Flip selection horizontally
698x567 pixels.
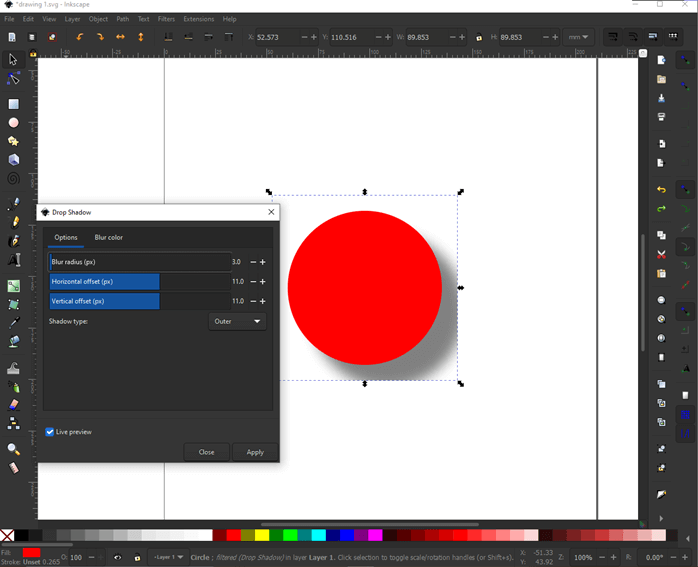[x=120, y=37]
